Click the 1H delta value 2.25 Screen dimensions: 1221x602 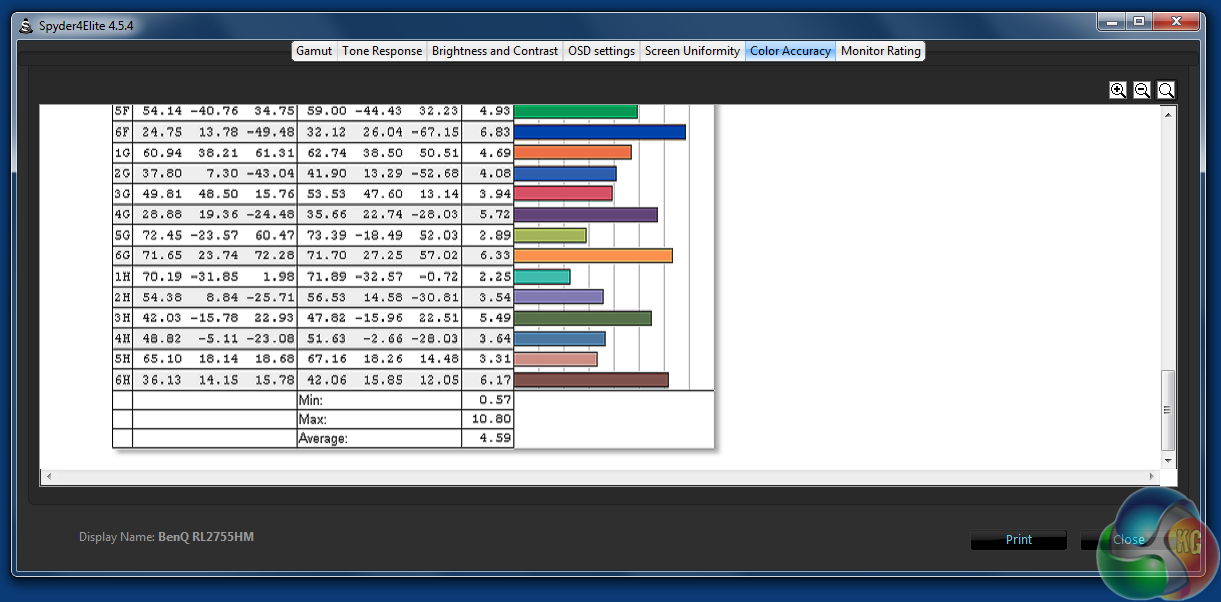pos(495,277)
